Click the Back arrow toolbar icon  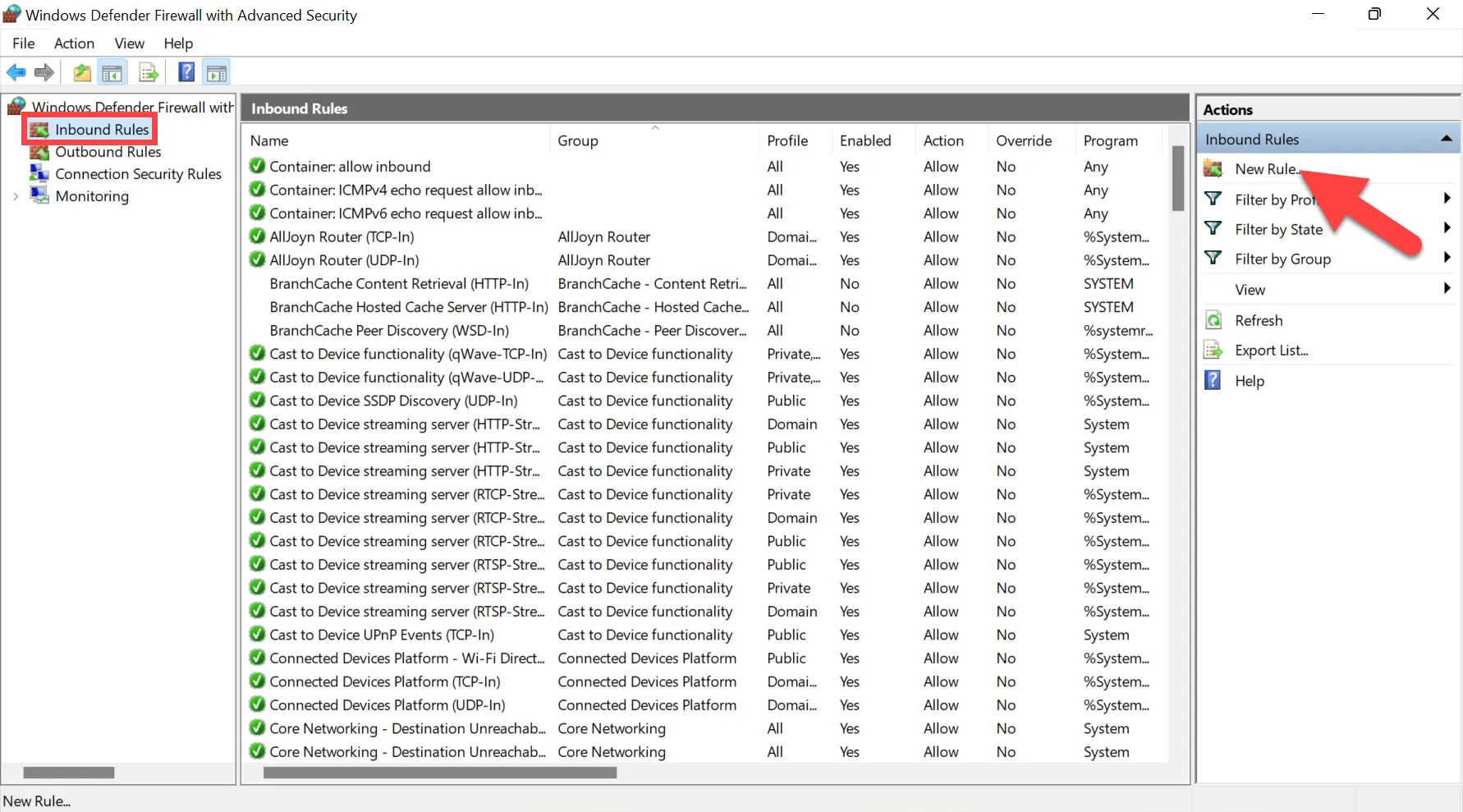[x=16, y=72]
